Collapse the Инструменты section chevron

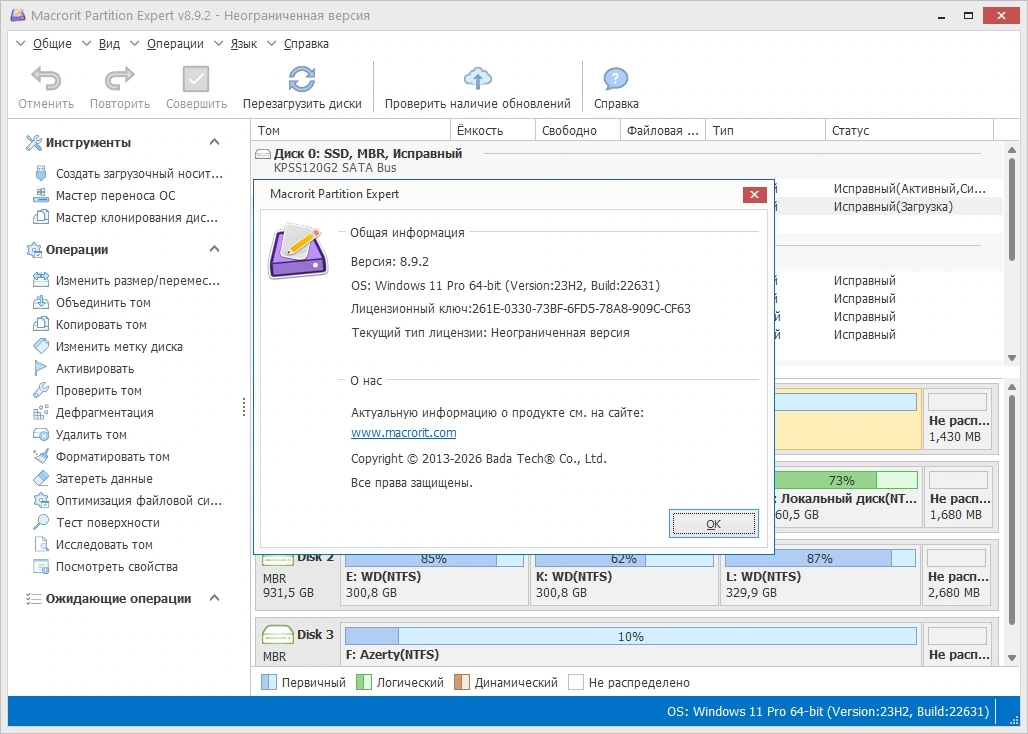214,142
